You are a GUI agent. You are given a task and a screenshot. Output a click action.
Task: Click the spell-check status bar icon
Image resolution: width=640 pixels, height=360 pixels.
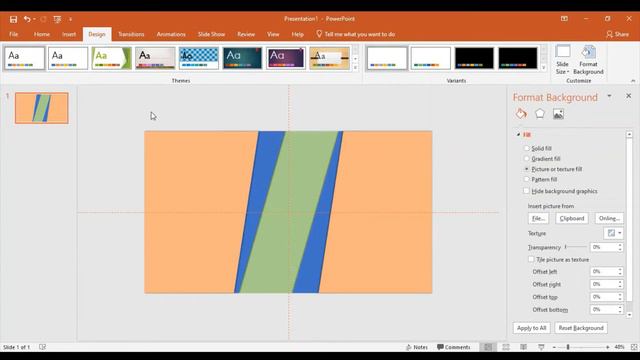[42, 347]
